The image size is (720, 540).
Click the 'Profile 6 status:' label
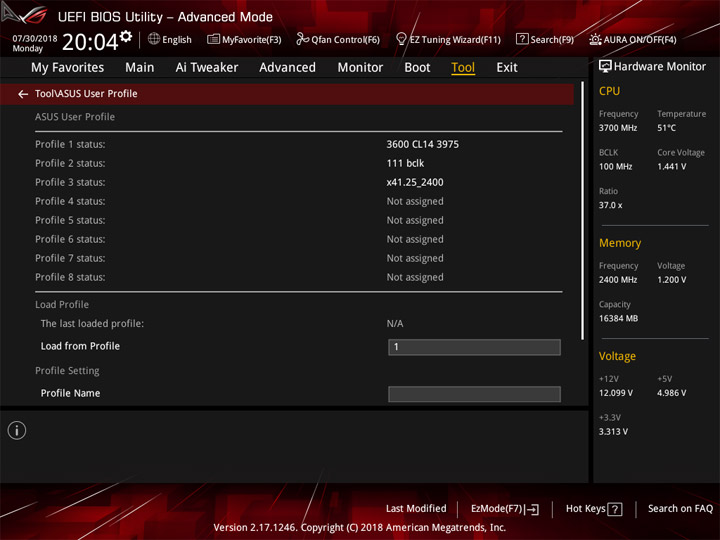tap(70, 239)
